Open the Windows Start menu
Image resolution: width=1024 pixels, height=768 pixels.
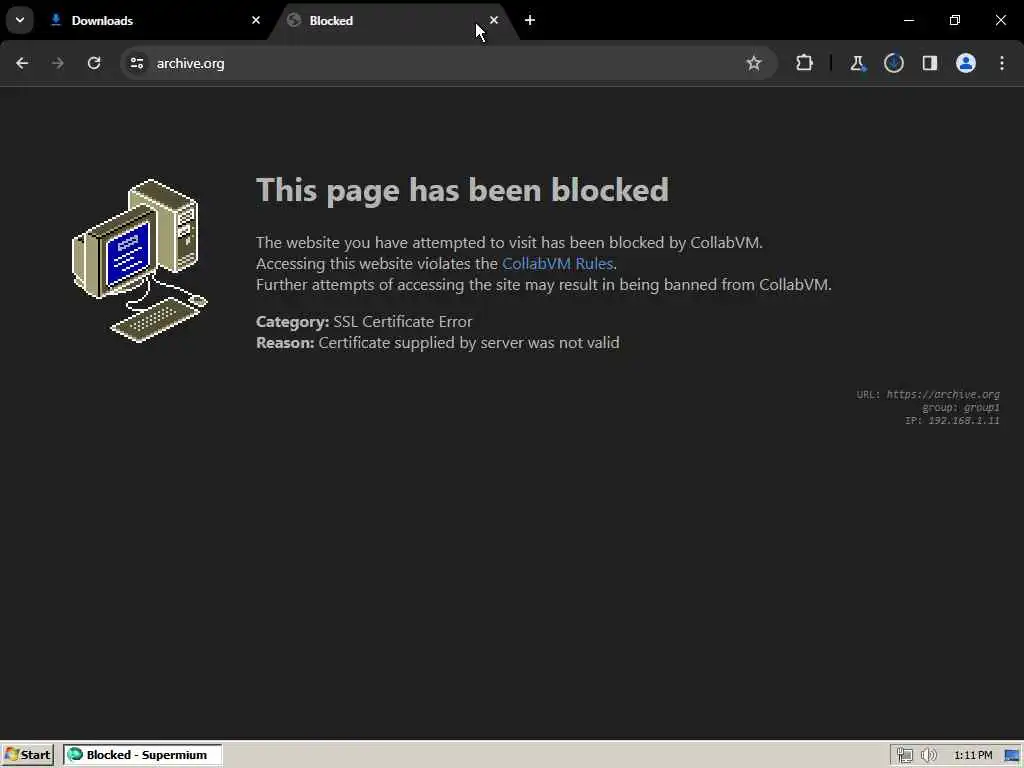click(28, 755)
